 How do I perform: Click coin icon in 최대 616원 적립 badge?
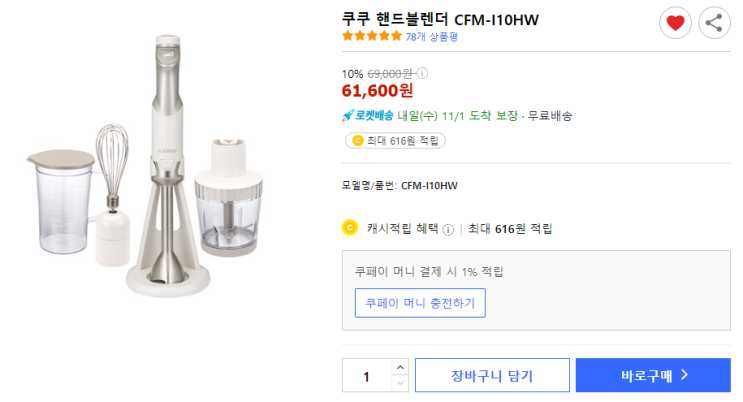pos(358,141)
